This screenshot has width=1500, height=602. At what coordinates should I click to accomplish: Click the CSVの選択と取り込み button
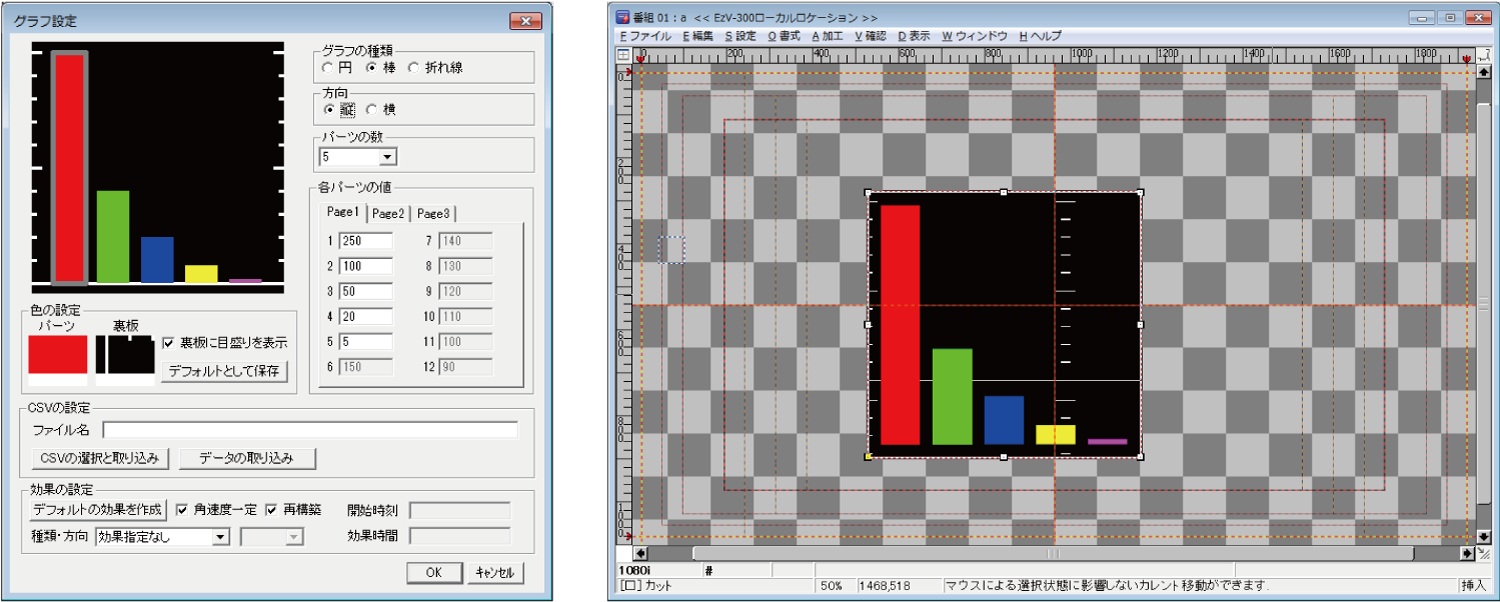click(99, 458)
